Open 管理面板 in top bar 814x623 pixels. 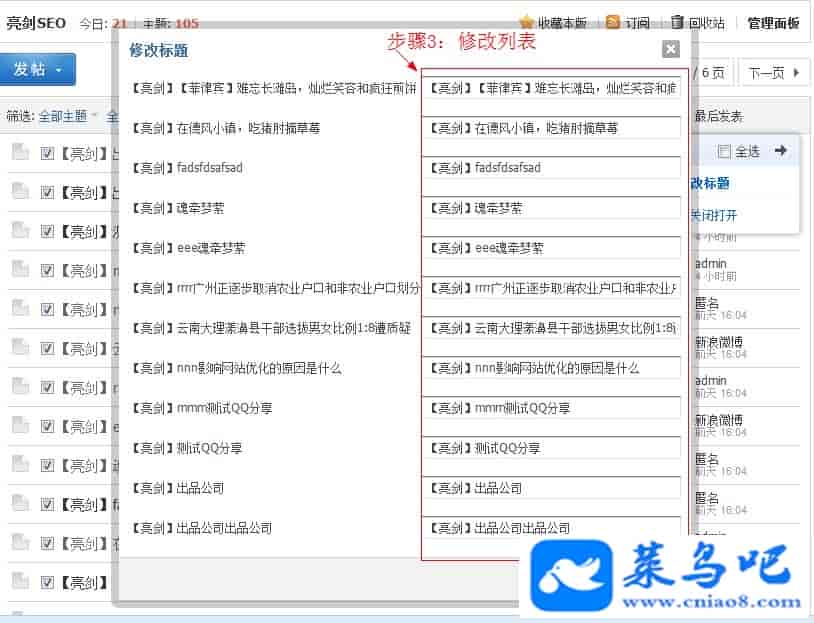pos(773,23)
